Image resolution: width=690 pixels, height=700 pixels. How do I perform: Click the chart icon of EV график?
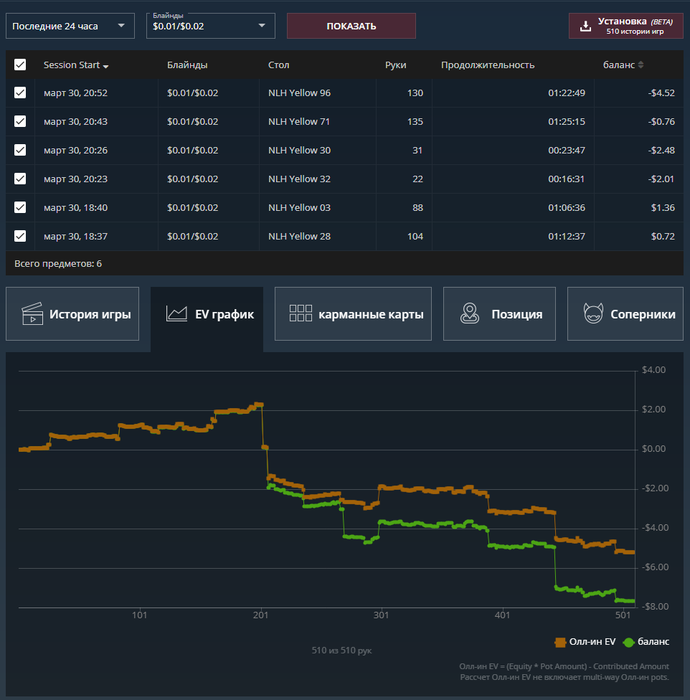tap(176, 314)
